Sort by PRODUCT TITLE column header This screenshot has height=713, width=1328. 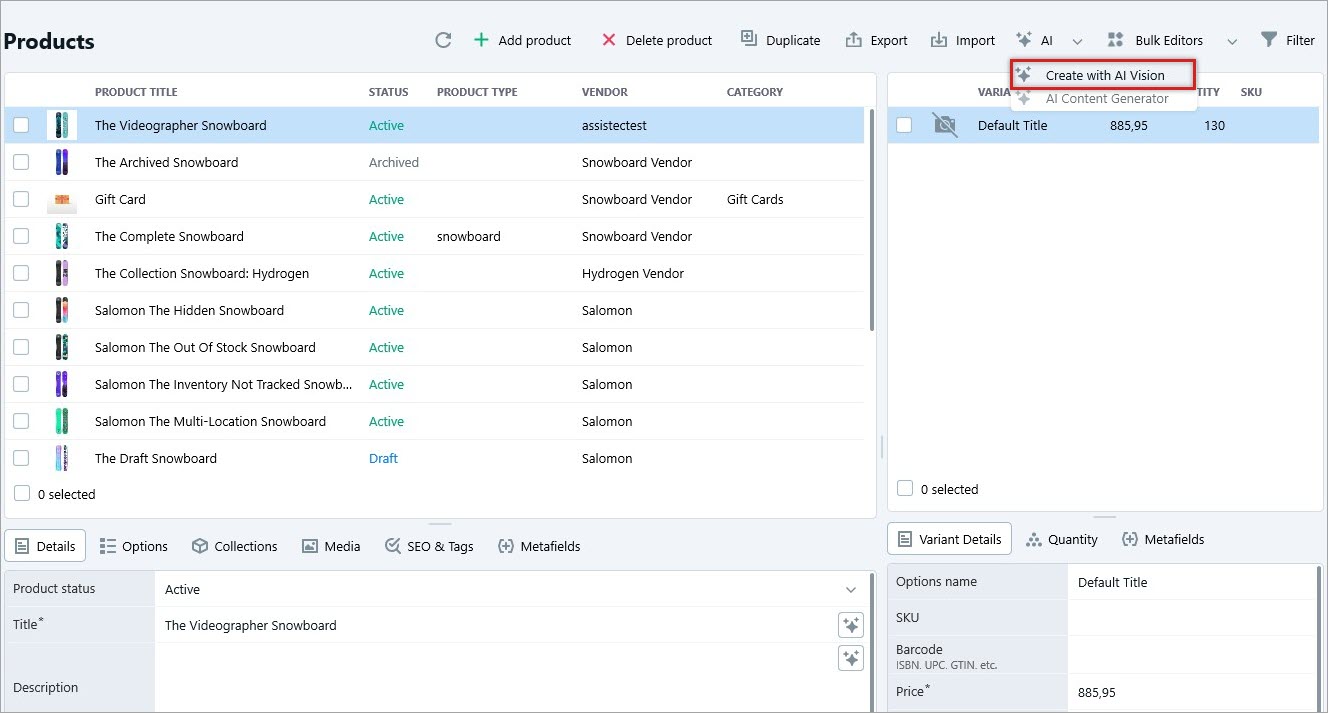click(136, 92)
